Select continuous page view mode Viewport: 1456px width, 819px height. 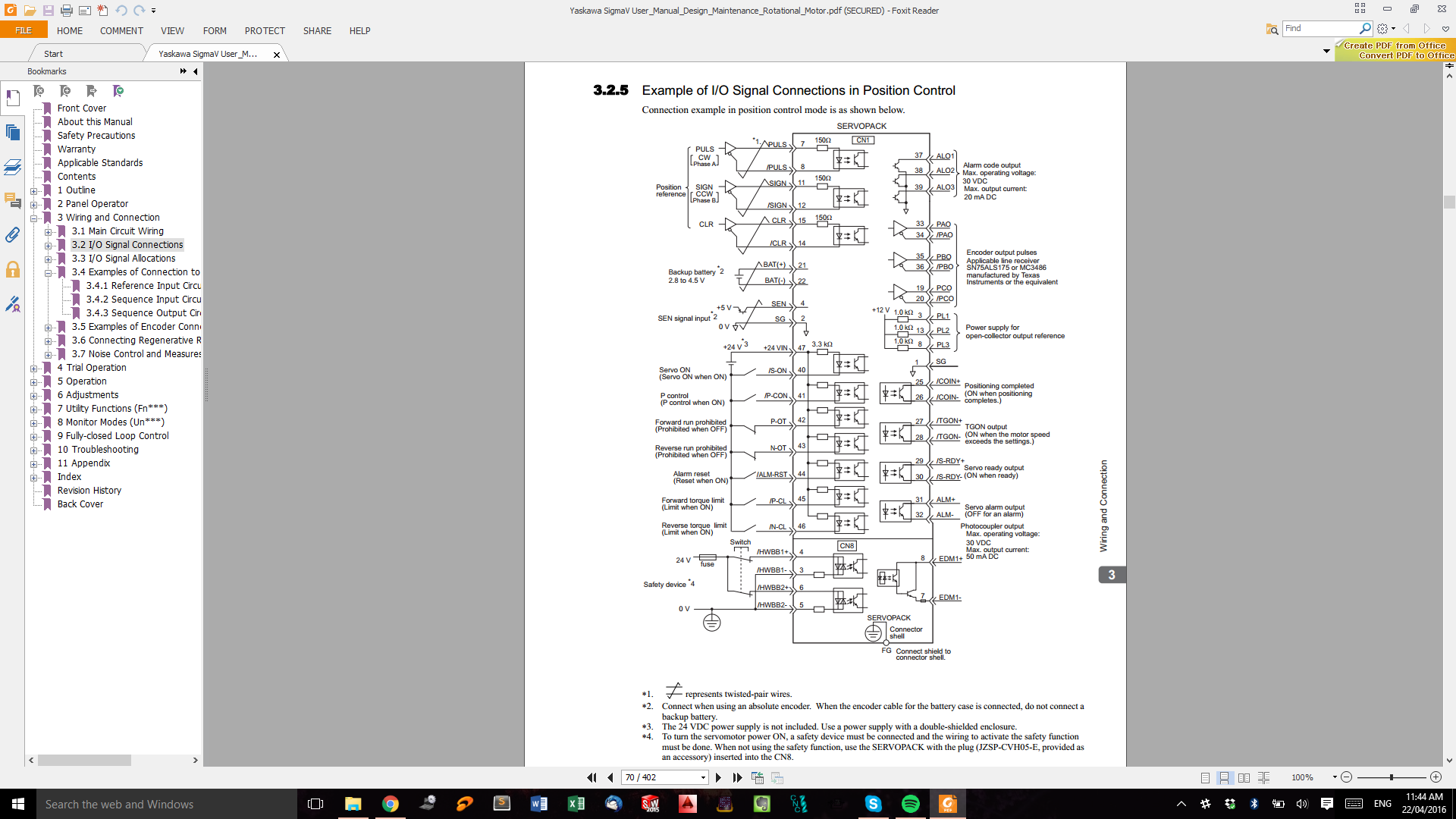[x=1224, y=777]
